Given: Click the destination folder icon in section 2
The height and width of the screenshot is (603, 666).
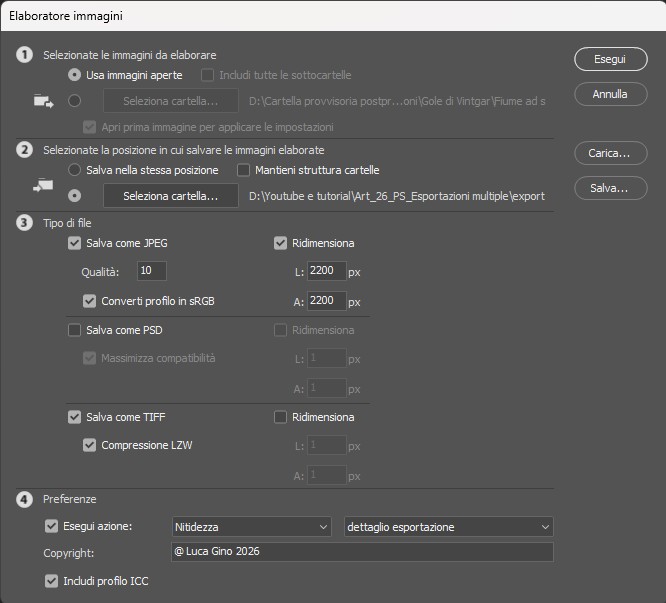Looking at the screenshot, I should [x=43, y=185].
